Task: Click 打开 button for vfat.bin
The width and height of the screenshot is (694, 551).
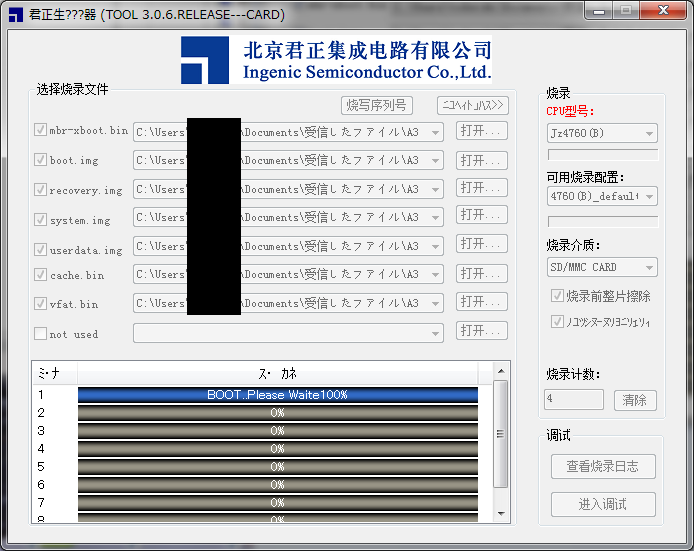Action: tap(482, 302)
